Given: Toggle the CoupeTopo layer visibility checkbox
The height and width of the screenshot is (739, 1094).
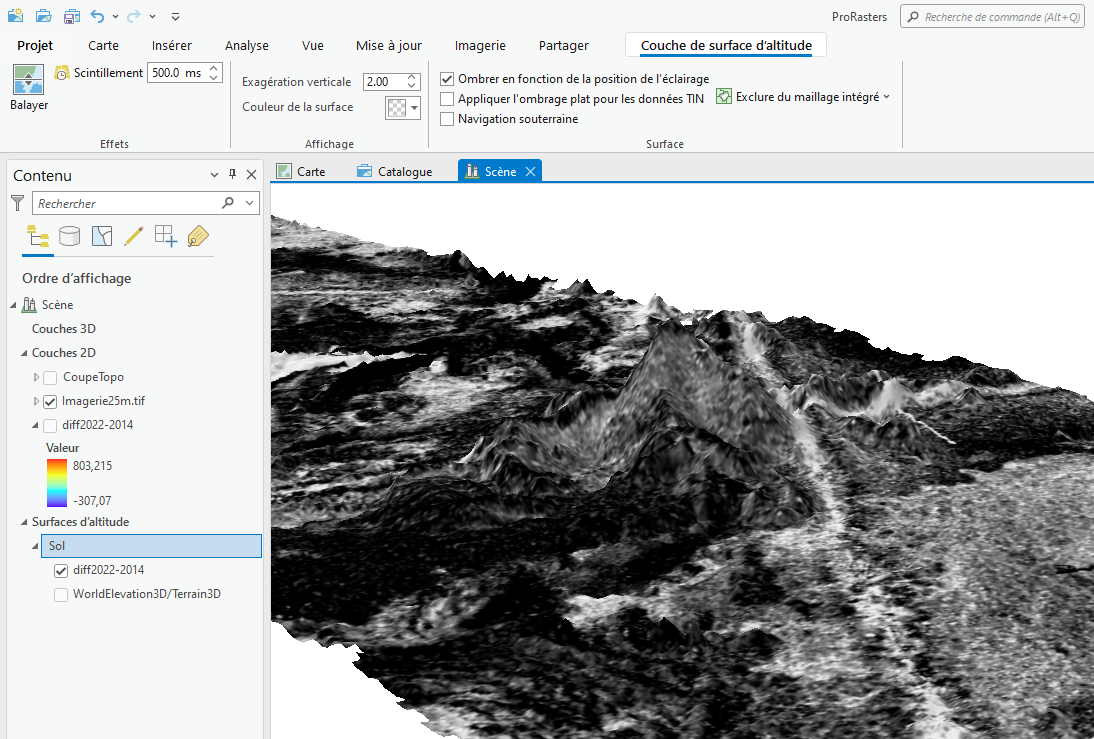Looking at the screenshot, I should (x=50, y=377).
